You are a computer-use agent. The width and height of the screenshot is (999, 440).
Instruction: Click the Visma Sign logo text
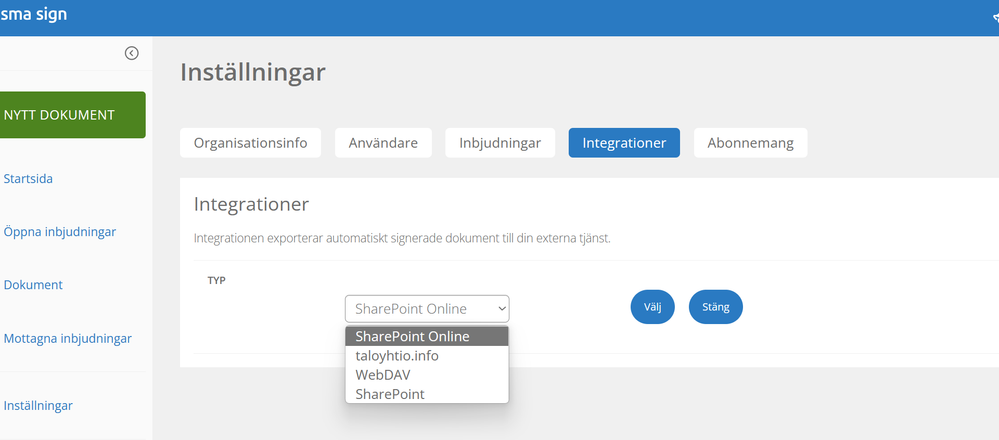33,14
